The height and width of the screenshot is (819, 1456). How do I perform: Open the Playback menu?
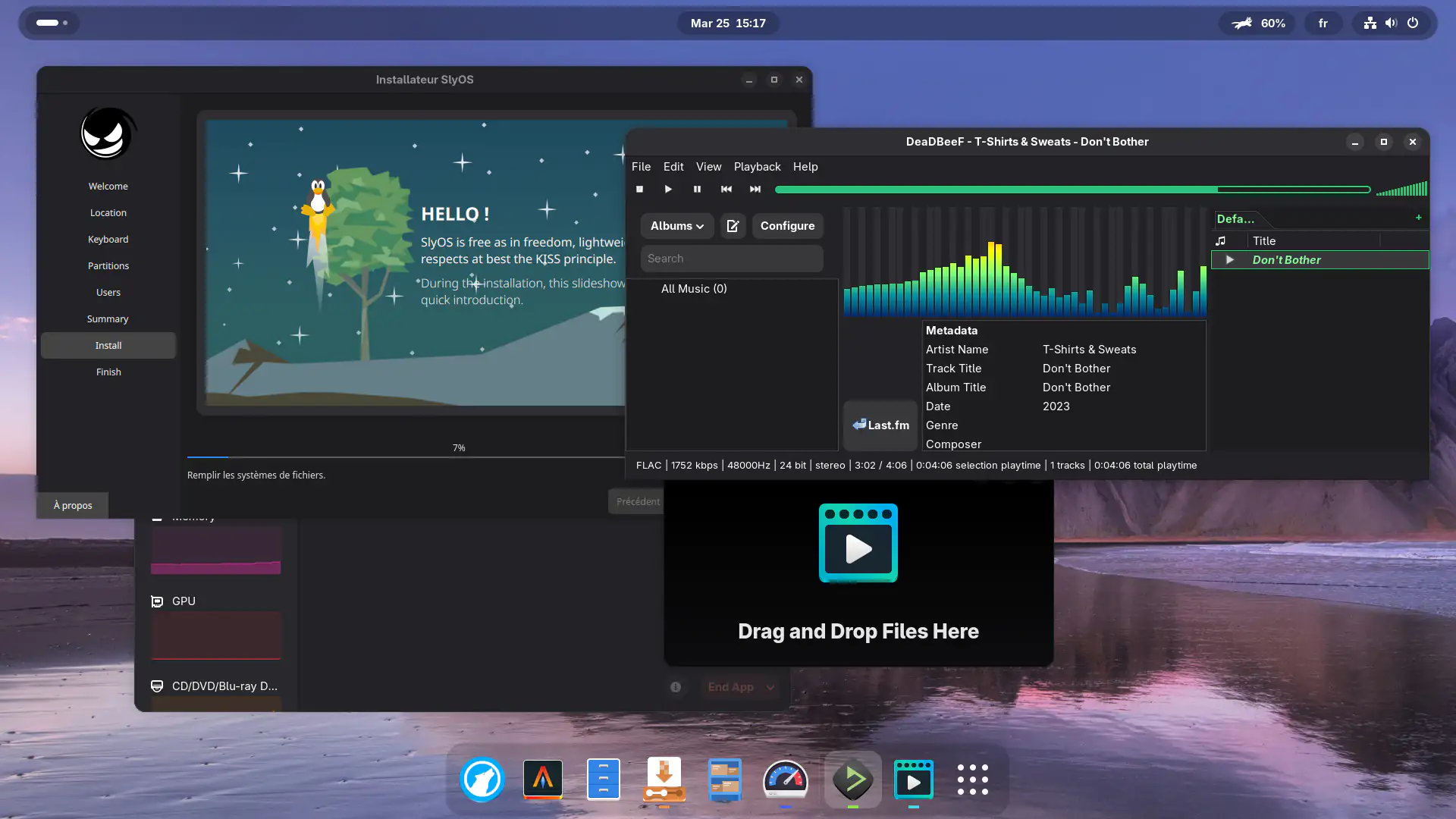click(x=757, y=167)
